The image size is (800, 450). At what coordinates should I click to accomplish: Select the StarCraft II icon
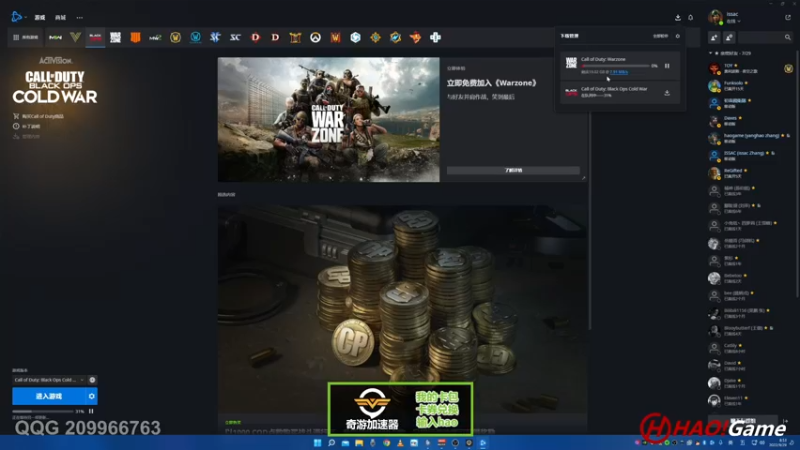click(215, 37)
